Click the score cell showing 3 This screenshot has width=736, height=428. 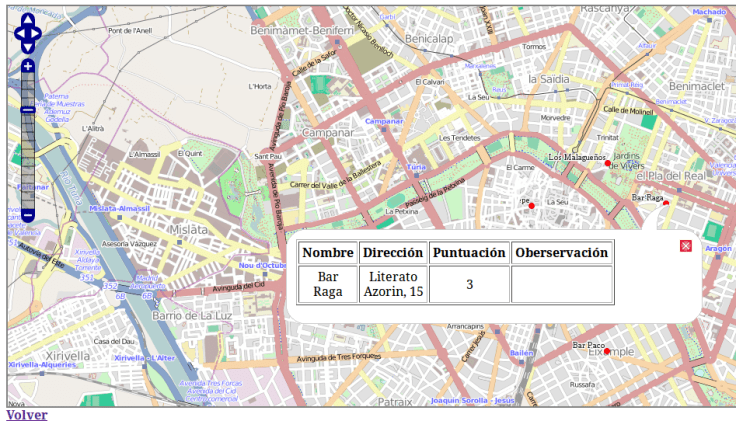click(x=469, y=284)
